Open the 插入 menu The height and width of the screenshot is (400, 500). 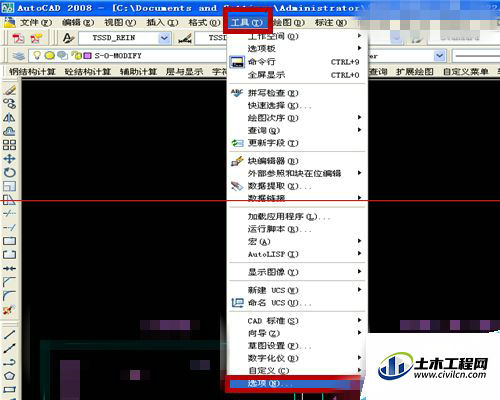163,23
